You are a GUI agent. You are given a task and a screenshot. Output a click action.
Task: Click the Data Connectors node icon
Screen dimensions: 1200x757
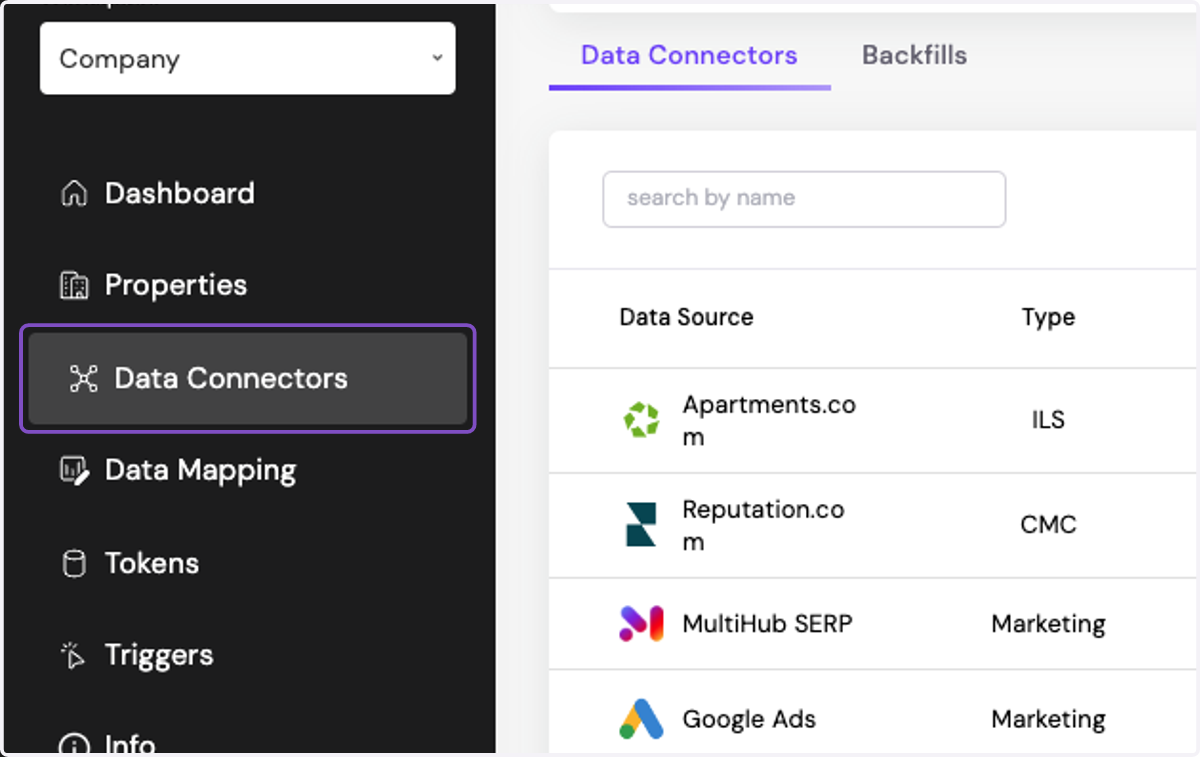(84, 378)
